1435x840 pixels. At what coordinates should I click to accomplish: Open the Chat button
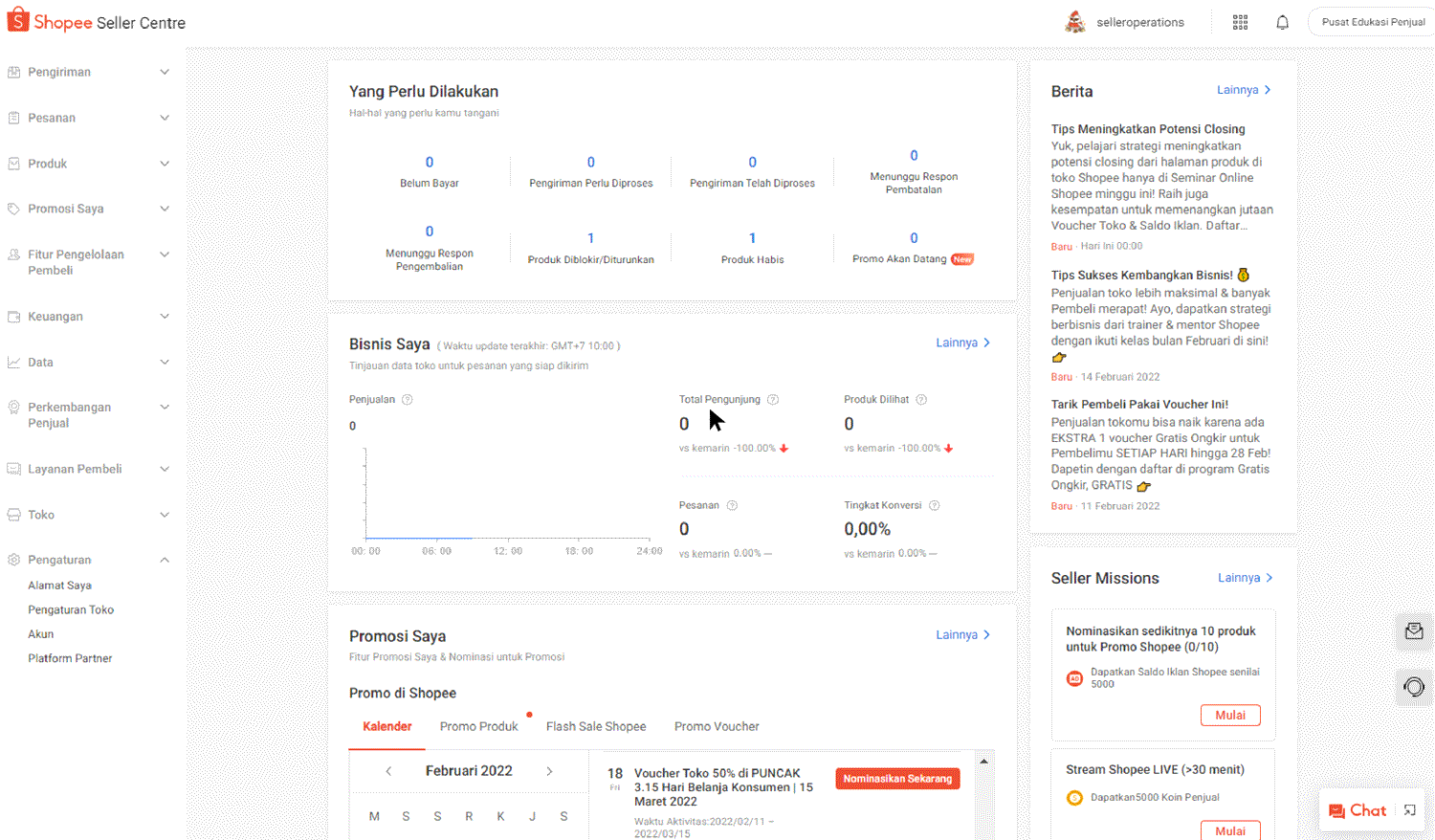click(x=1358, y=810)
